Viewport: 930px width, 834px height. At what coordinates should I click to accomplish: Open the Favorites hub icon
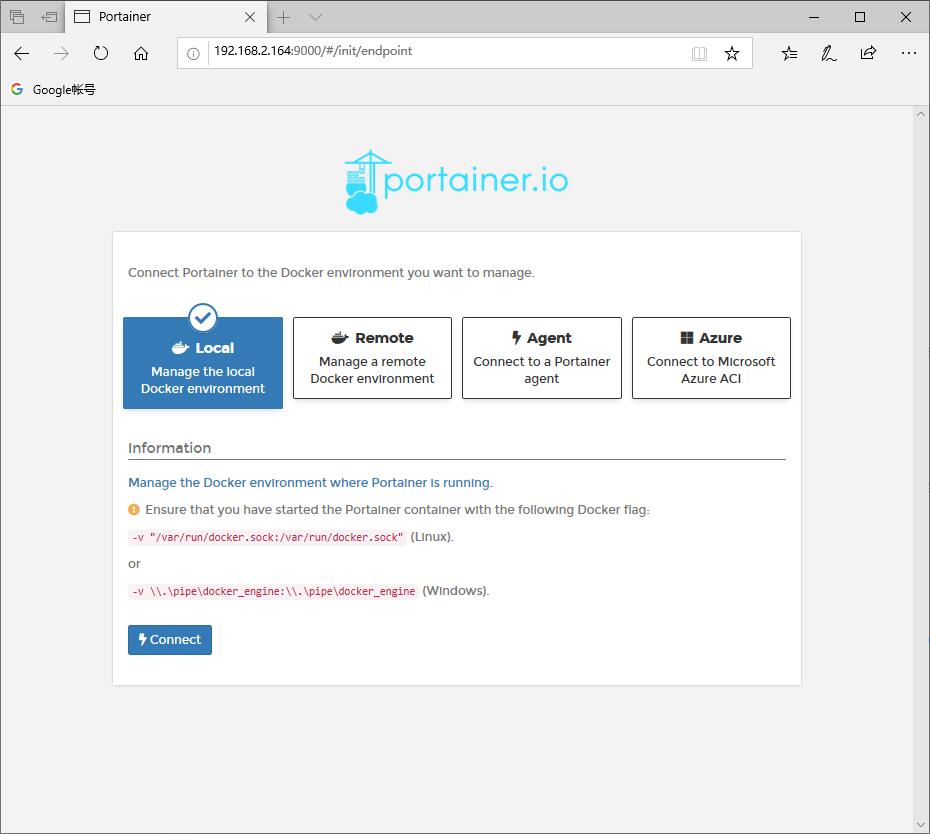pyautogui.click(x=790, y=54)
